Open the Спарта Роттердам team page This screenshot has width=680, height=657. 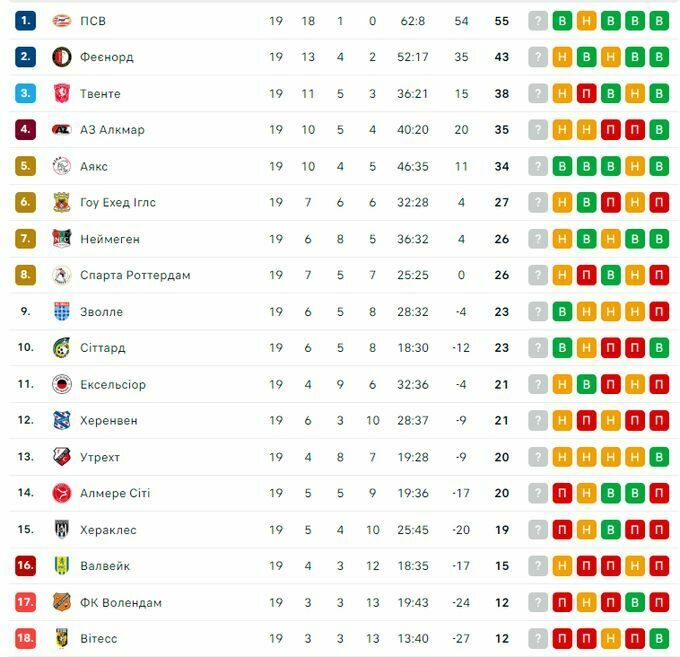[x=135, y=275]
